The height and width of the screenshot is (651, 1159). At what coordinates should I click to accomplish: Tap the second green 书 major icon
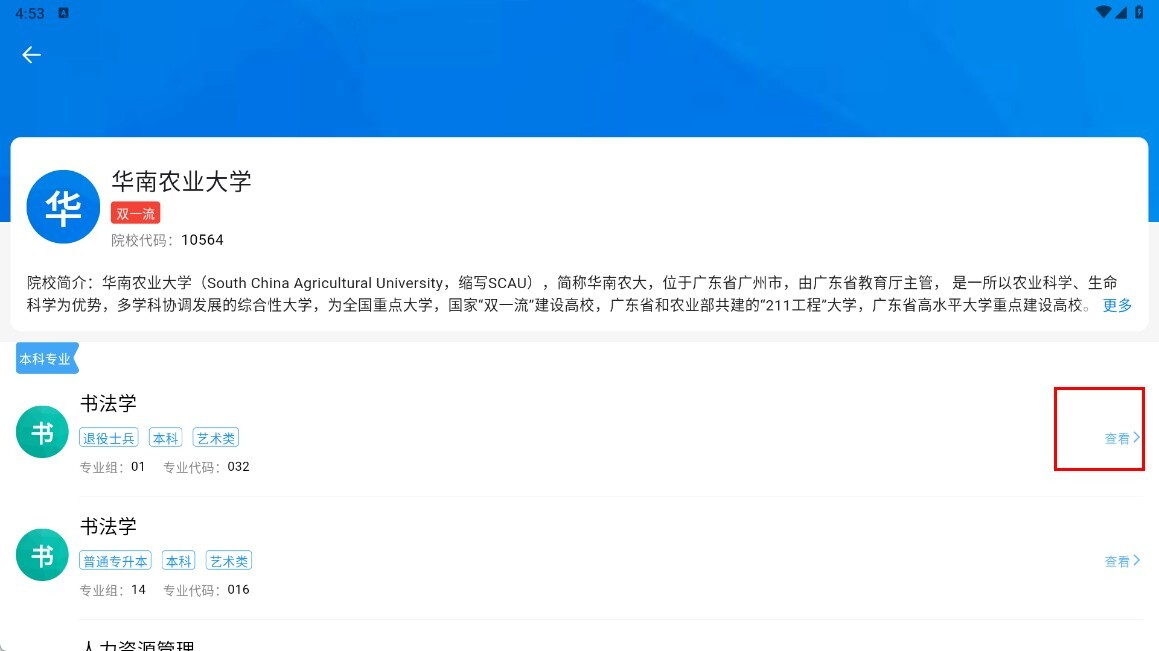tap(42, 555)
